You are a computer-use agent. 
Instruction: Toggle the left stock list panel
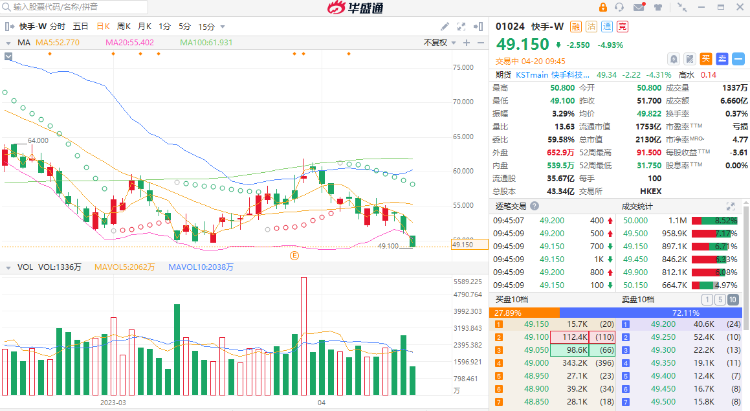pos(9,26)
